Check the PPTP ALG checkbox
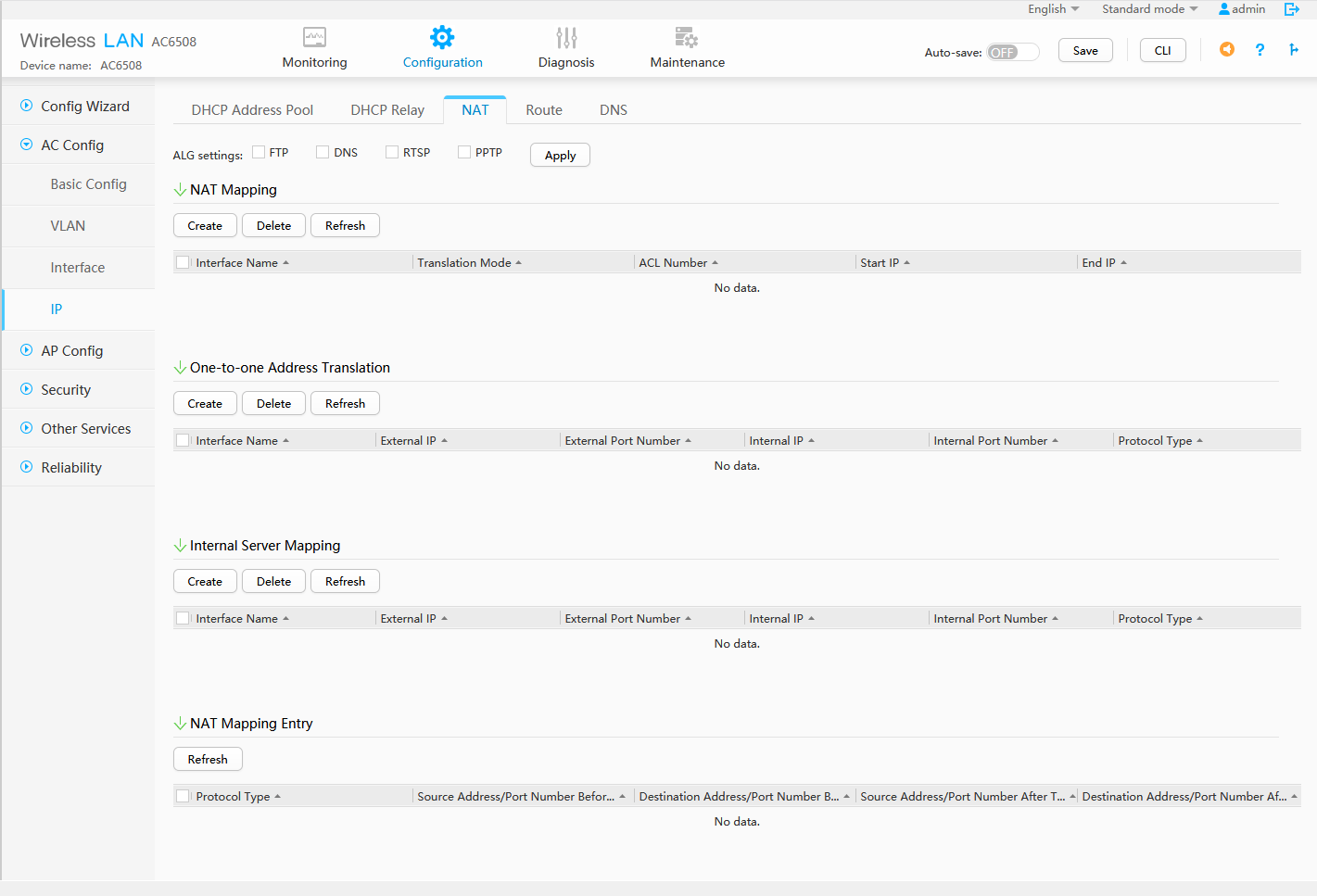Image resolution: width=1317 pixels, height=896 pixels. coord(465,153)
